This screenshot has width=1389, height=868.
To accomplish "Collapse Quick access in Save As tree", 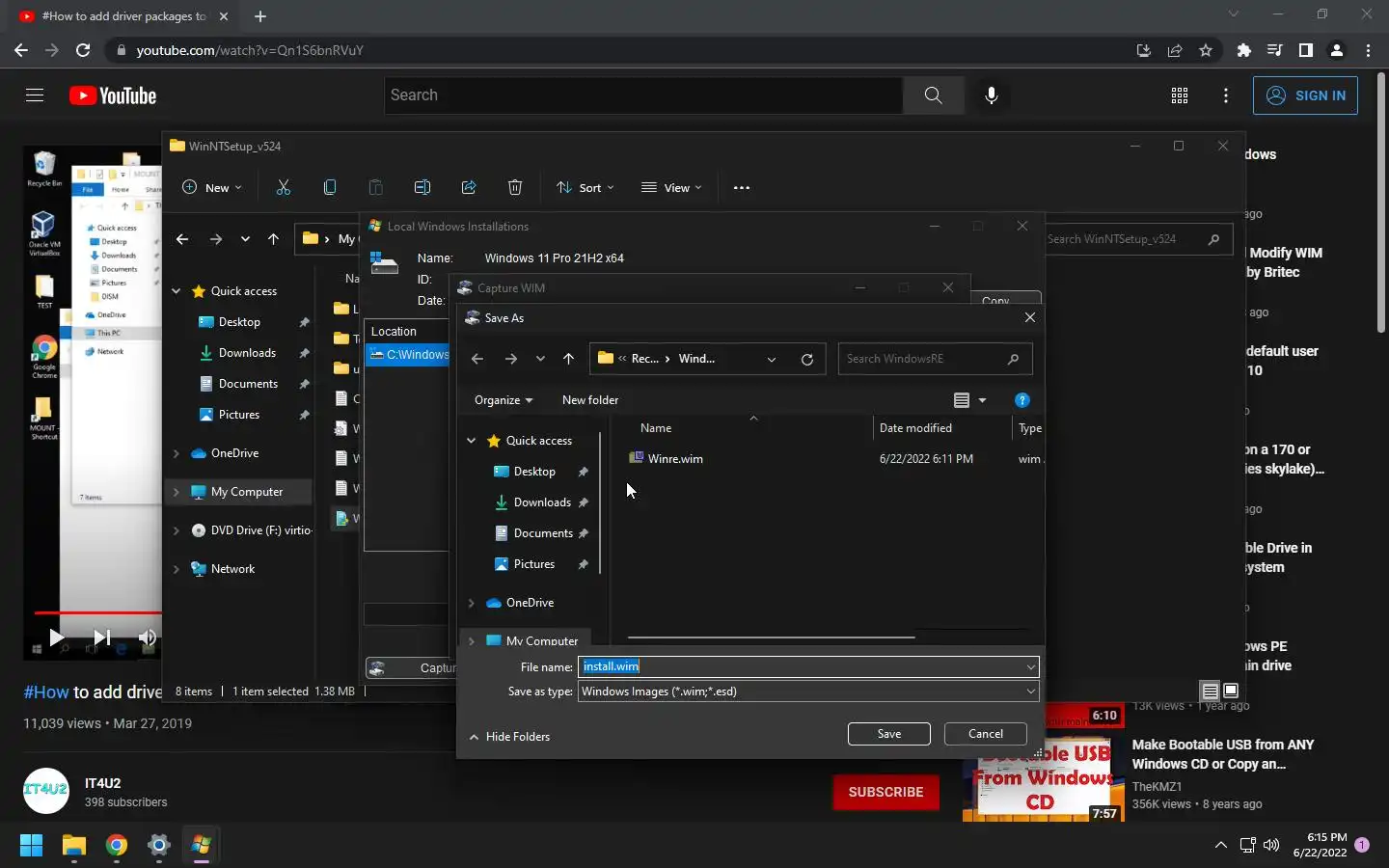I will [472, 441].
